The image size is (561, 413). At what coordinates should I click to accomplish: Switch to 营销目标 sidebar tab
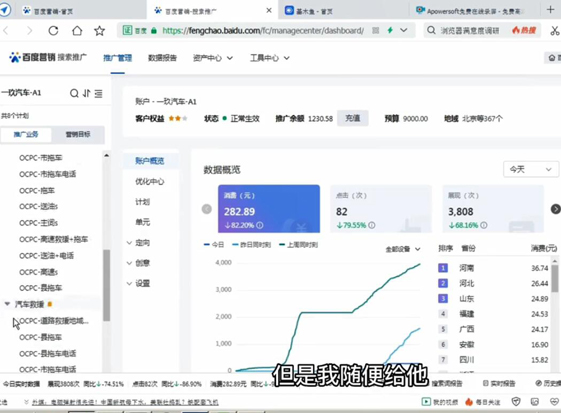[x=78, y=135]
